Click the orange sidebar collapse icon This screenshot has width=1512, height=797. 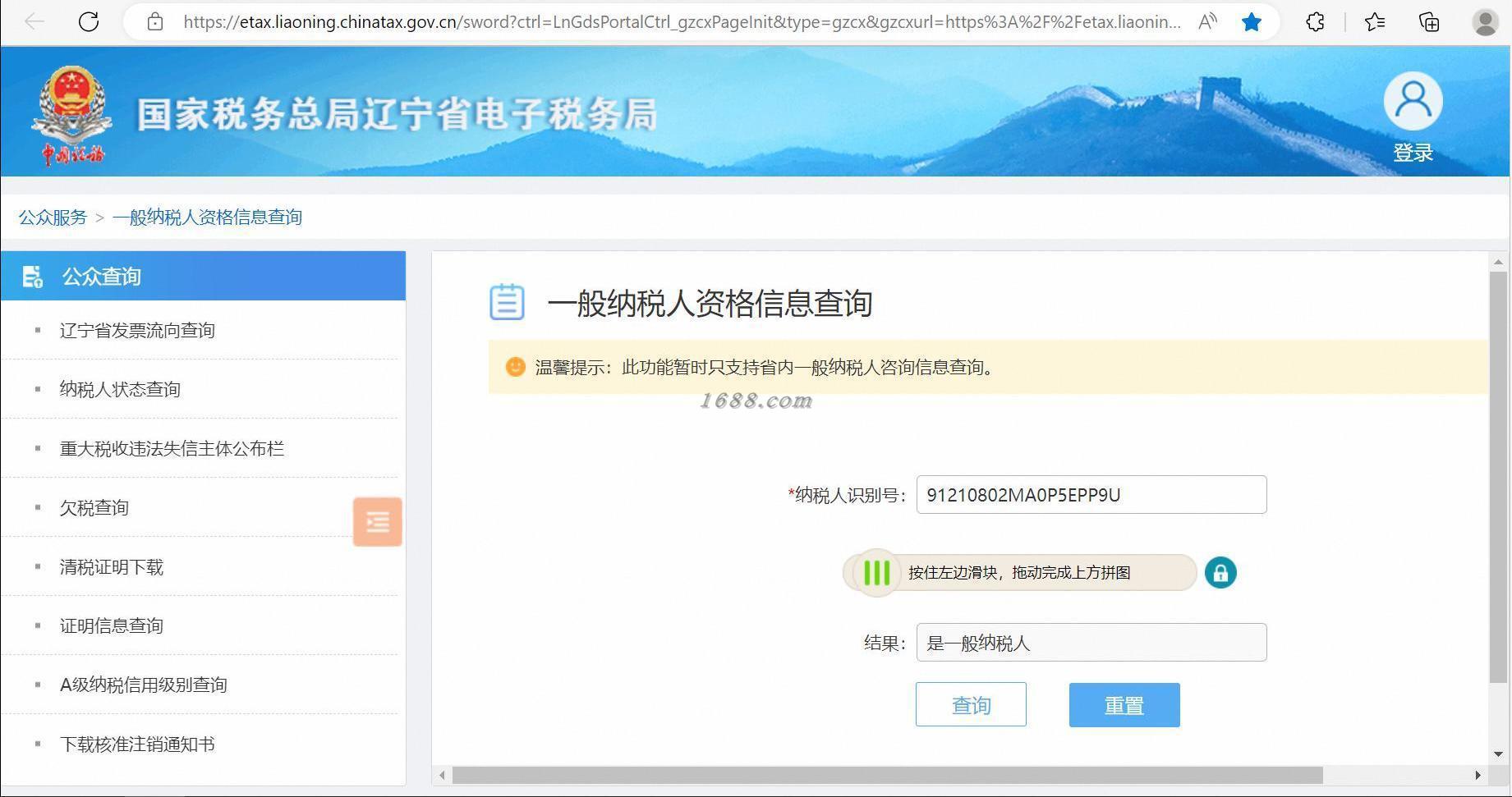[x=378, y=521]
